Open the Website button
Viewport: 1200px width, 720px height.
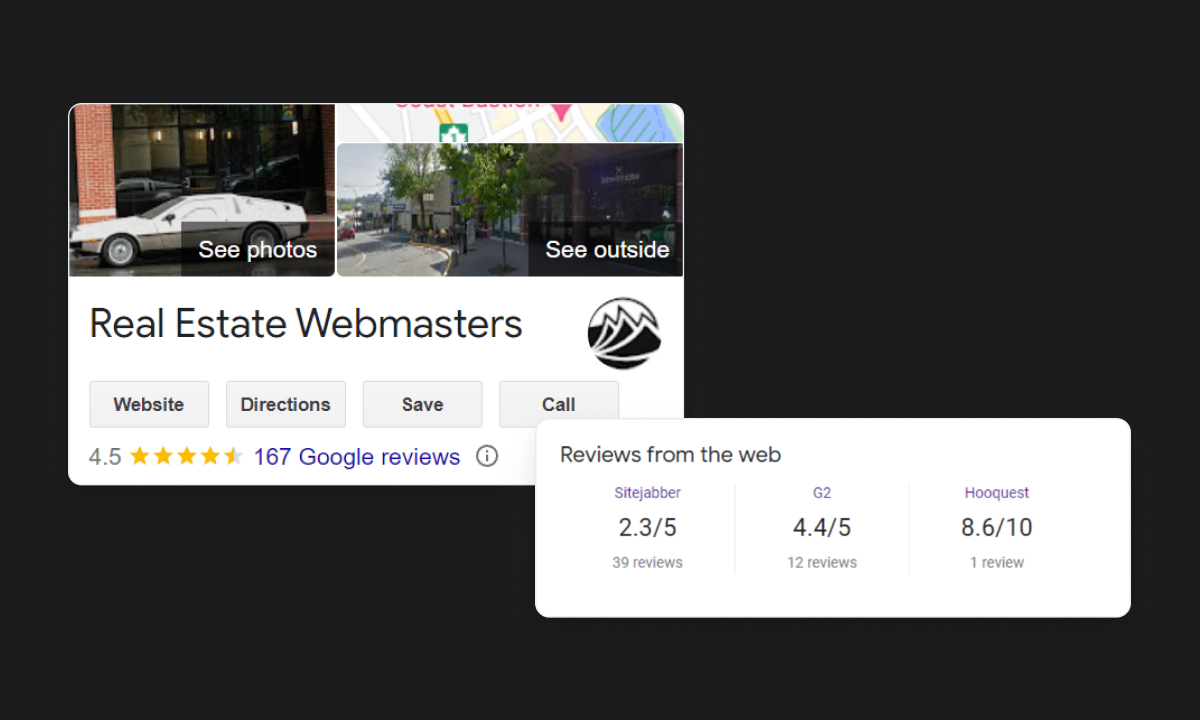pyautogui.click(x=149, y=404)
